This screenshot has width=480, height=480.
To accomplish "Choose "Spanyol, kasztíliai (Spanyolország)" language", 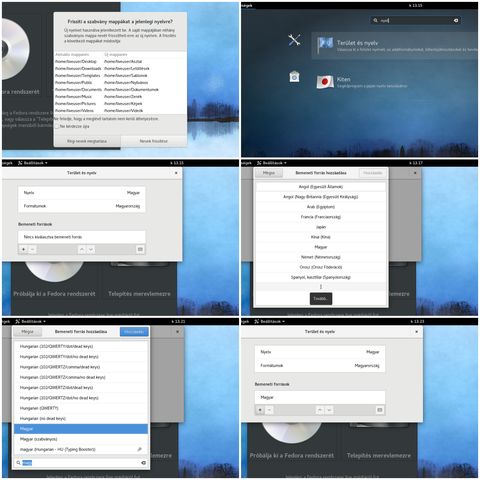I will click(x=320, y=277).
